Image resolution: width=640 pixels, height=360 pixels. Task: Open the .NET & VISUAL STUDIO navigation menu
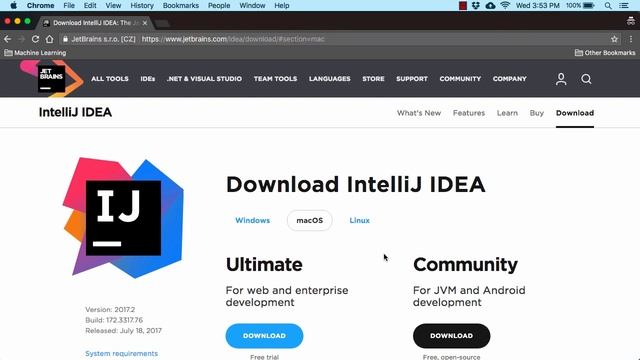(x=204, y=79)
